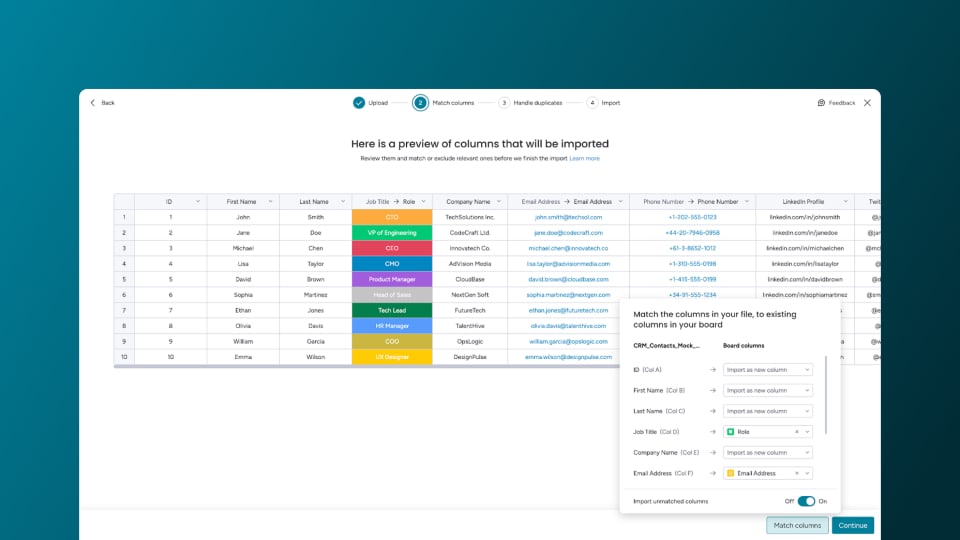Click the DesignPulse company cell
The image size is (960, 540).
point(470,357)
